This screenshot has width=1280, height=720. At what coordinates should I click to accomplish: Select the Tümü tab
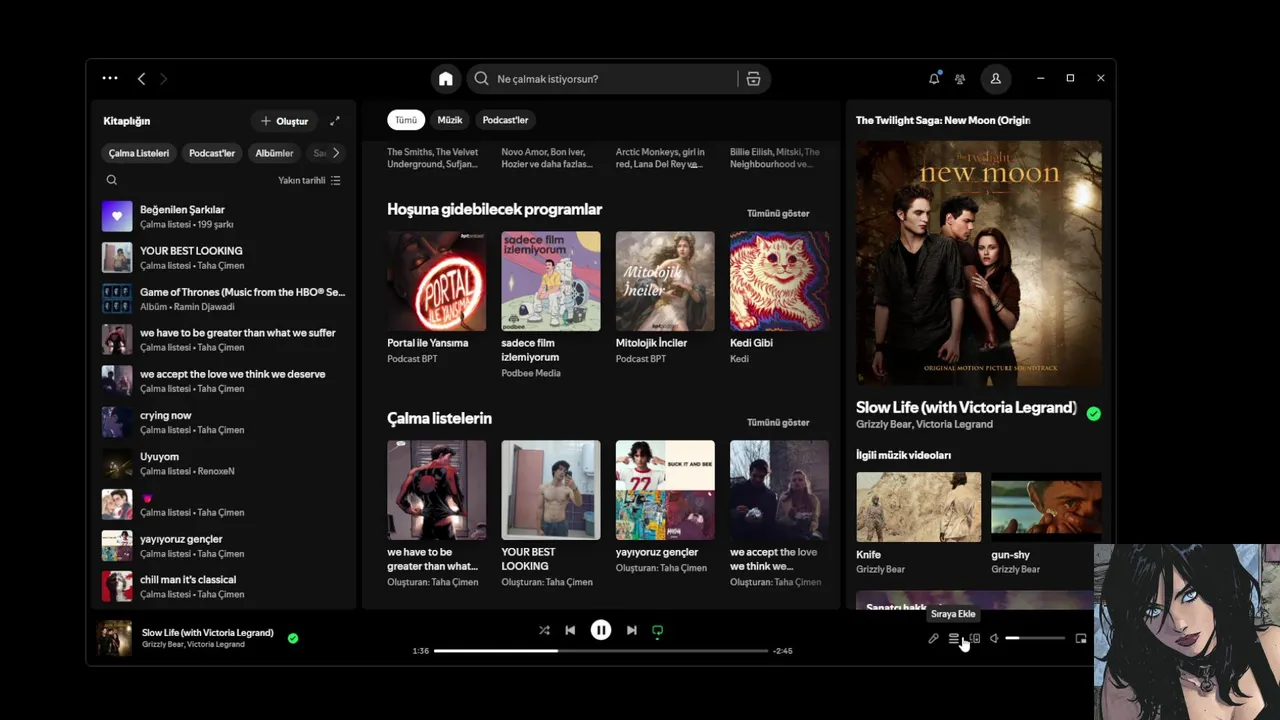tap(406, 120)
